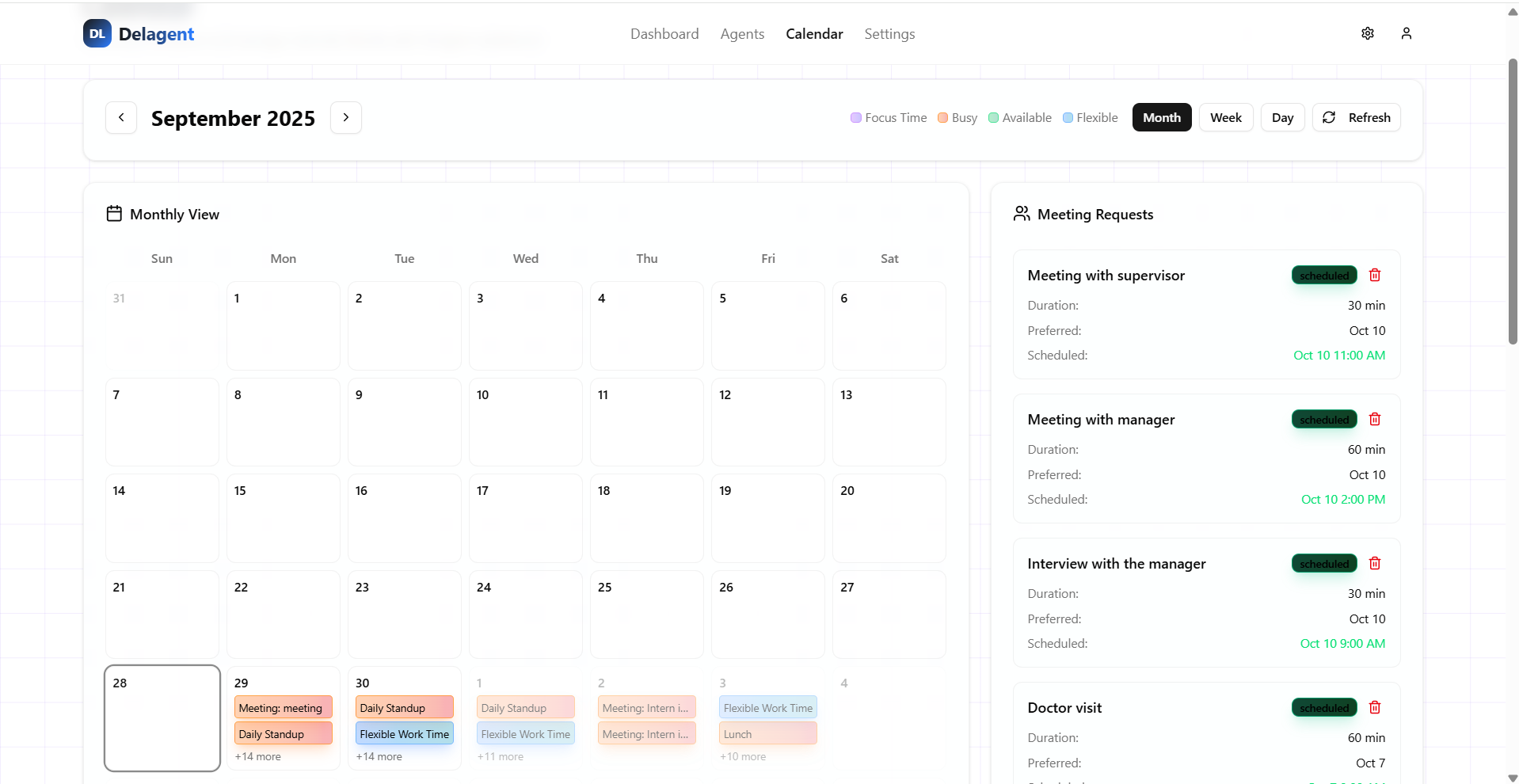
Task: Switch to Month view
Action: coord(1162,117)
